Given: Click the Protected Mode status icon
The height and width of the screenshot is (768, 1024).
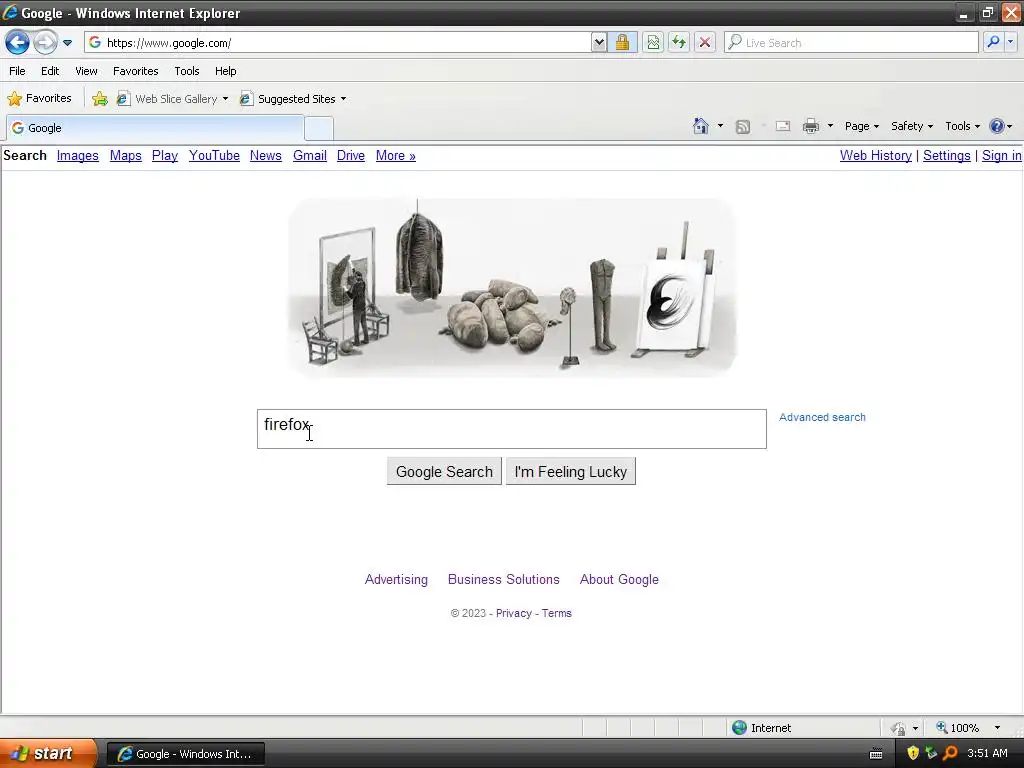Looking at the screenshot, I should 898,728.
